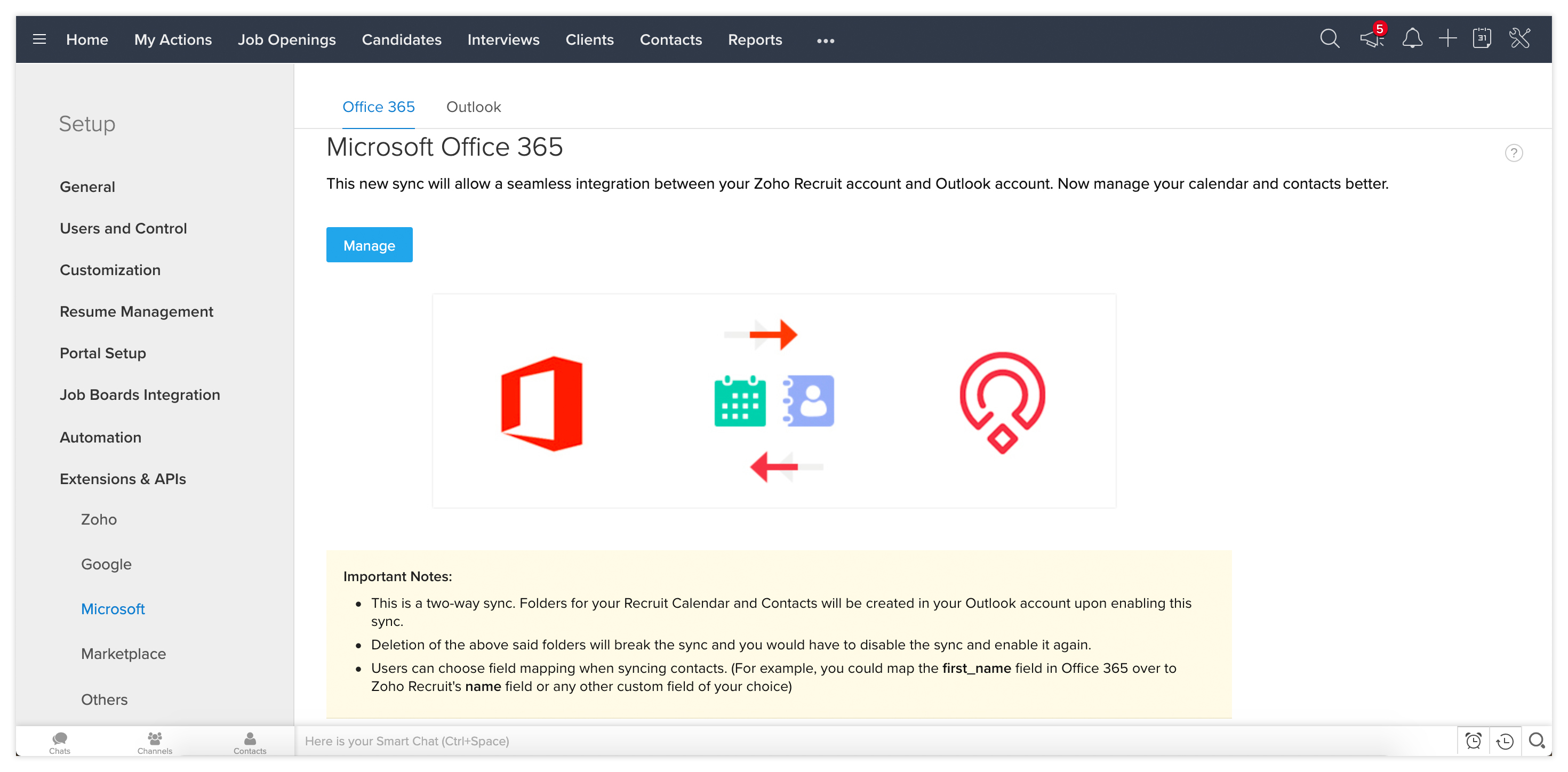Open Chats in the bottom bar

pyautogui.click(x=60, y=743)
